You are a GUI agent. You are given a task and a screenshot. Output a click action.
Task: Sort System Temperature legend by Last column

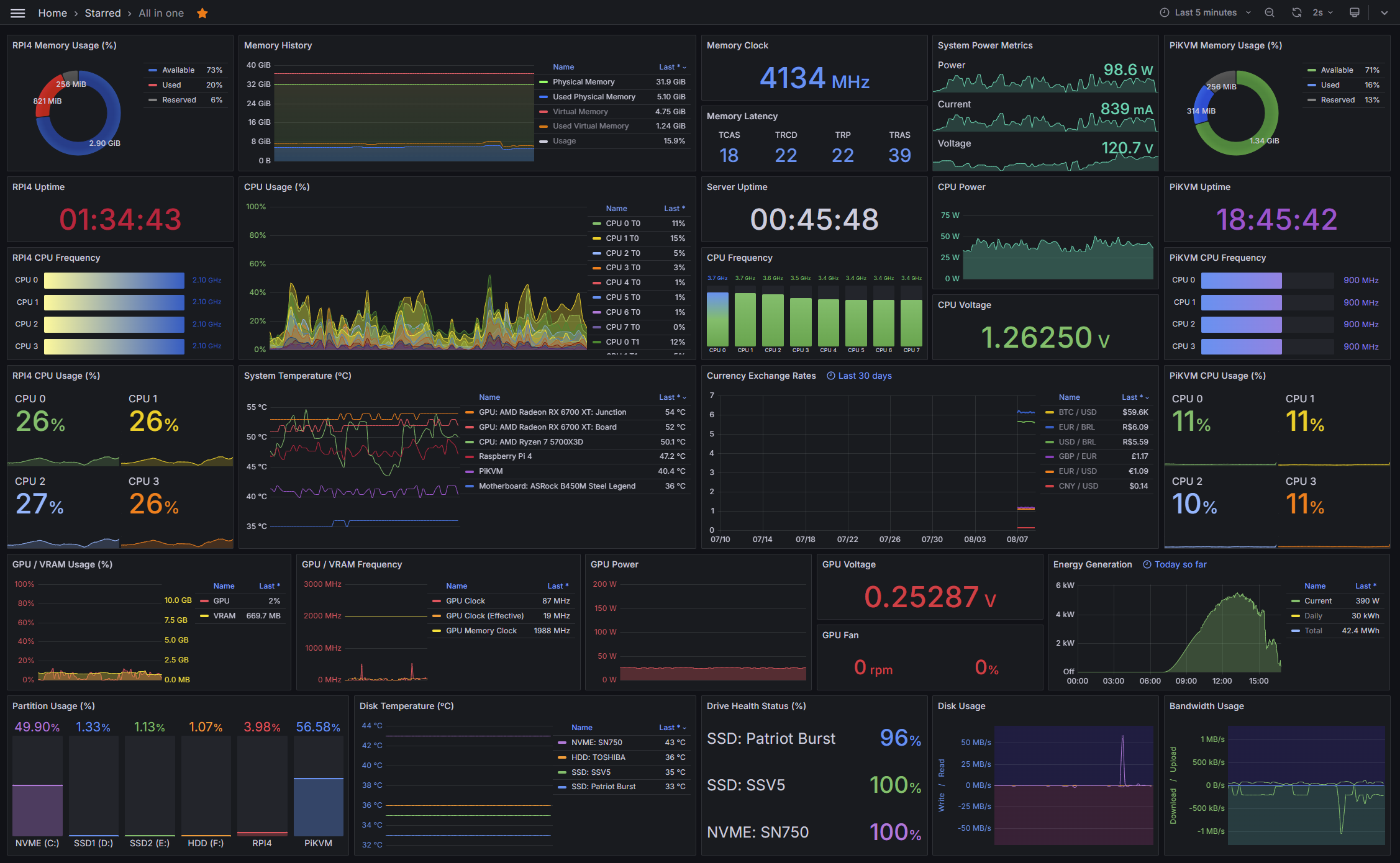[x=672, y=397]
